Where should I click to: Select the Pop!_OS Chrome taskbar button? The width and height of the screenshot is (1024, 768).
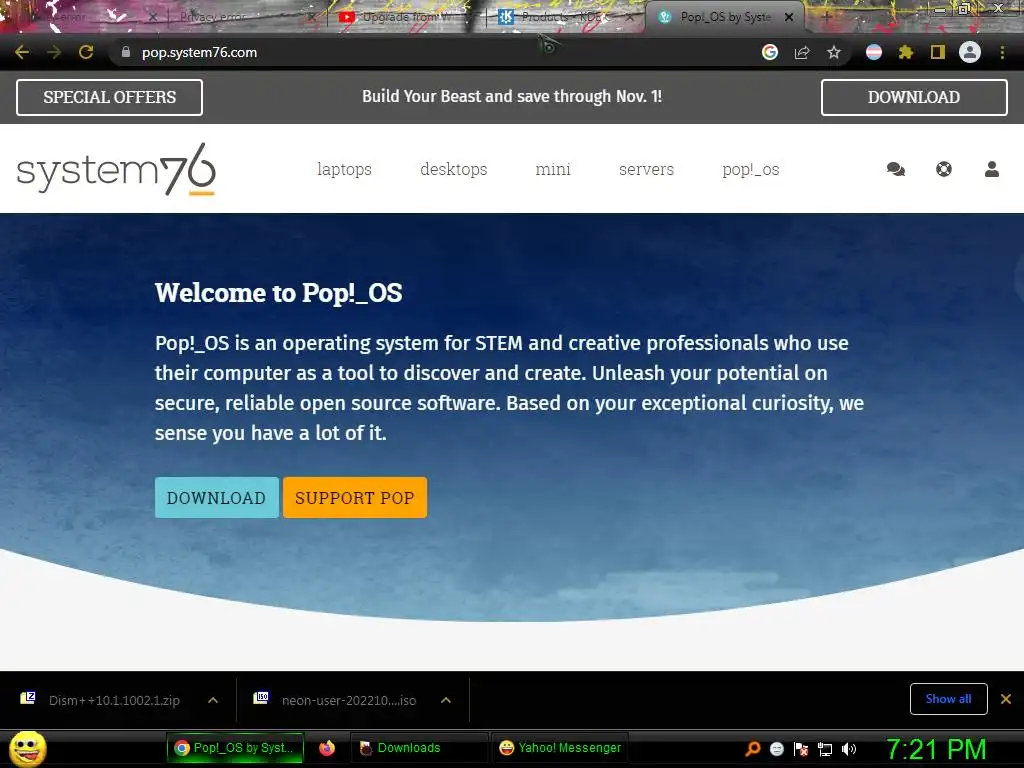[x=235, y=748]
